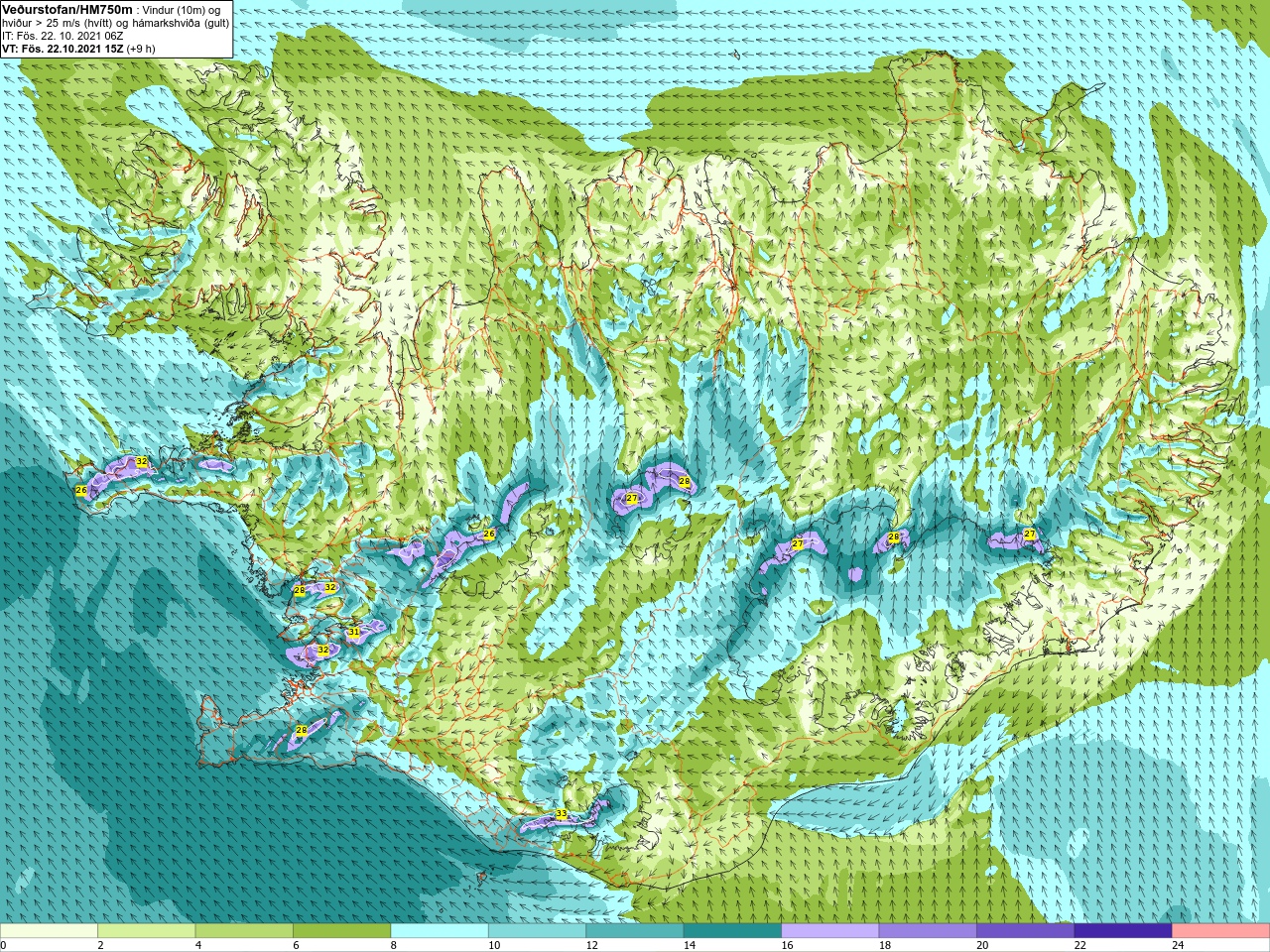Click the legend tick label 12
1270x952 pixels.
click(592, 945)
